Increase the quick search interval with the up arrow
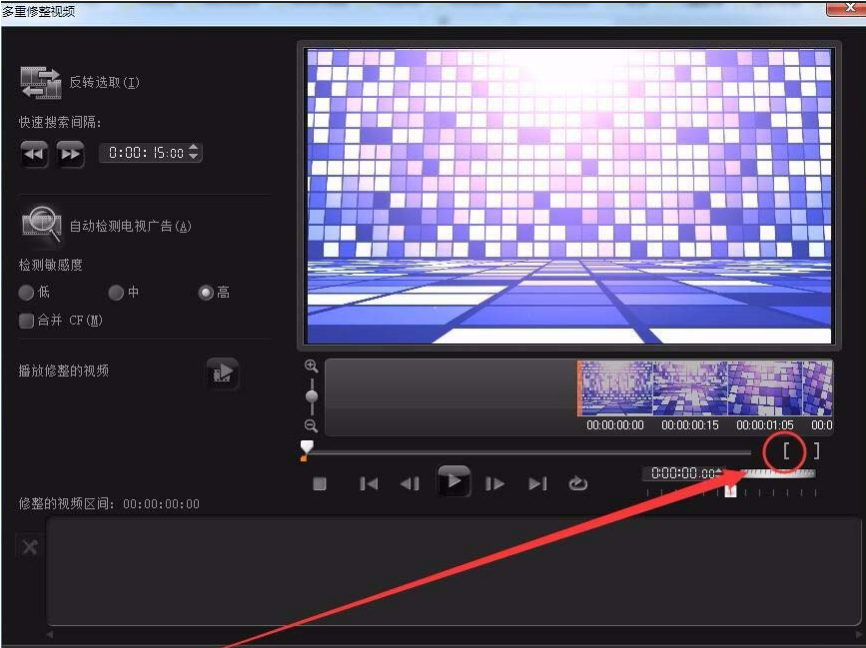The width and height of the screenshot is (866, 648). tap(193, 147)
